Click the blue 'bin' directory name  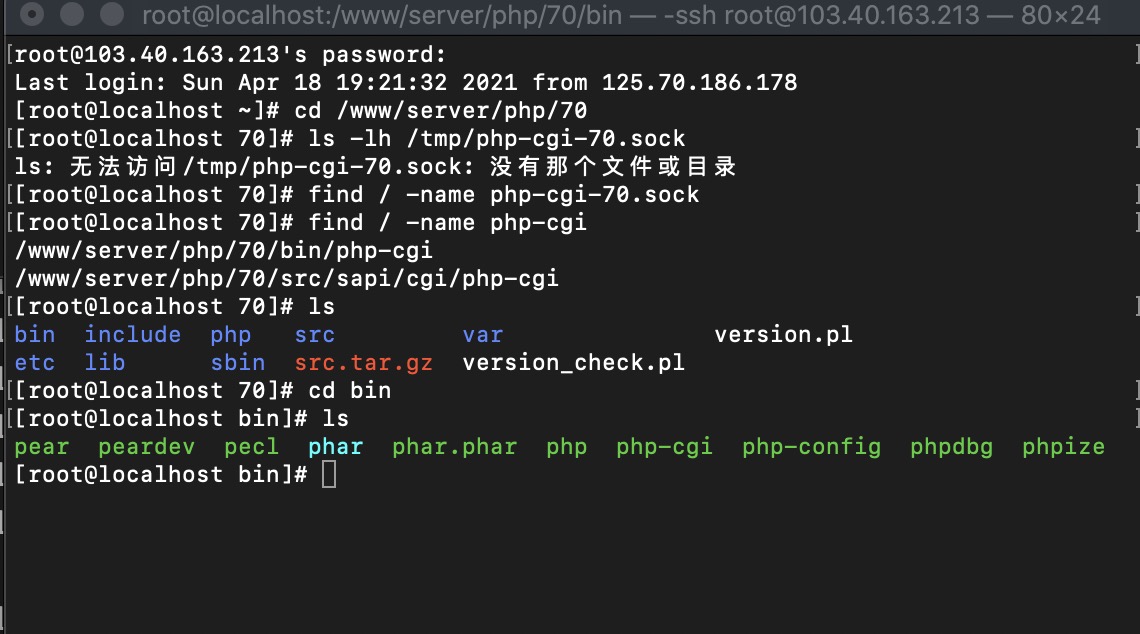[35, 334]
